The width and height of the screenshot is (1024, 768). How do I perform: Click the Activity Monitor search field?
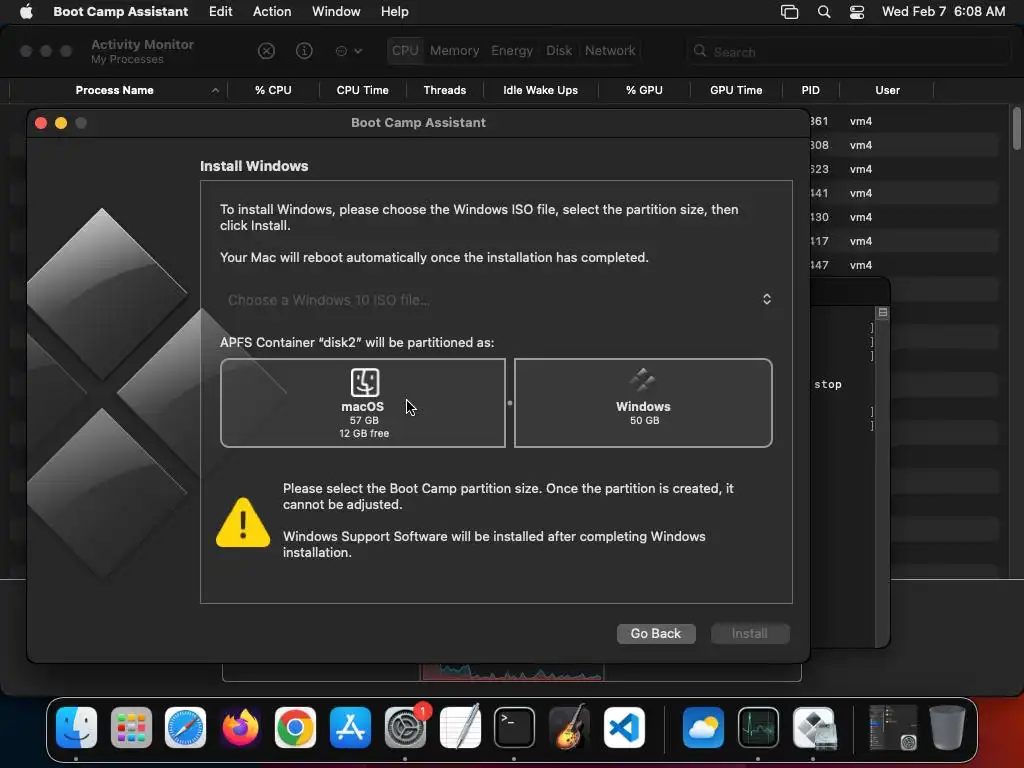[x=849, y=51]
